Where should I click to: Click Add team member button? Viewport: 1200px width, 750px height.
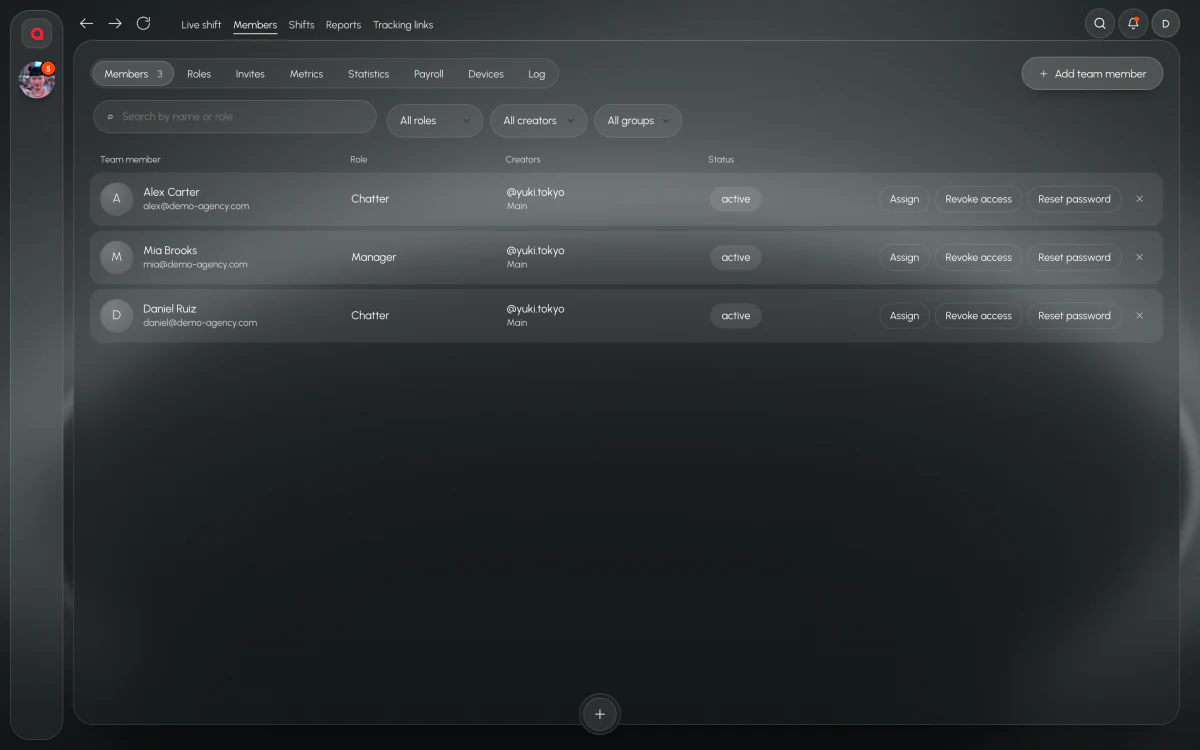(1092, 74)
